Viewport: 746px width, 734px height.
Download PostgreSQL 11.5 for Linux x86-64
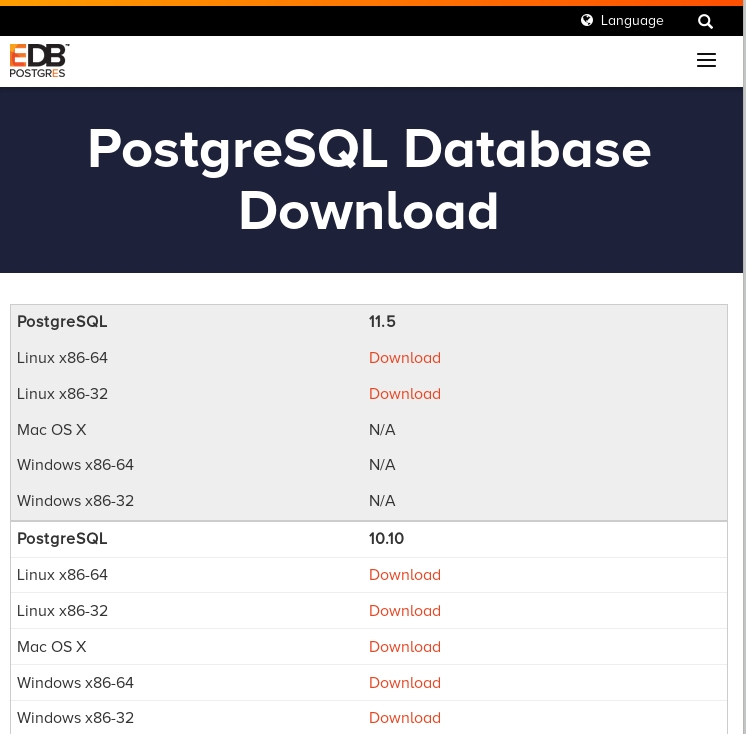(x=404, y=358)
